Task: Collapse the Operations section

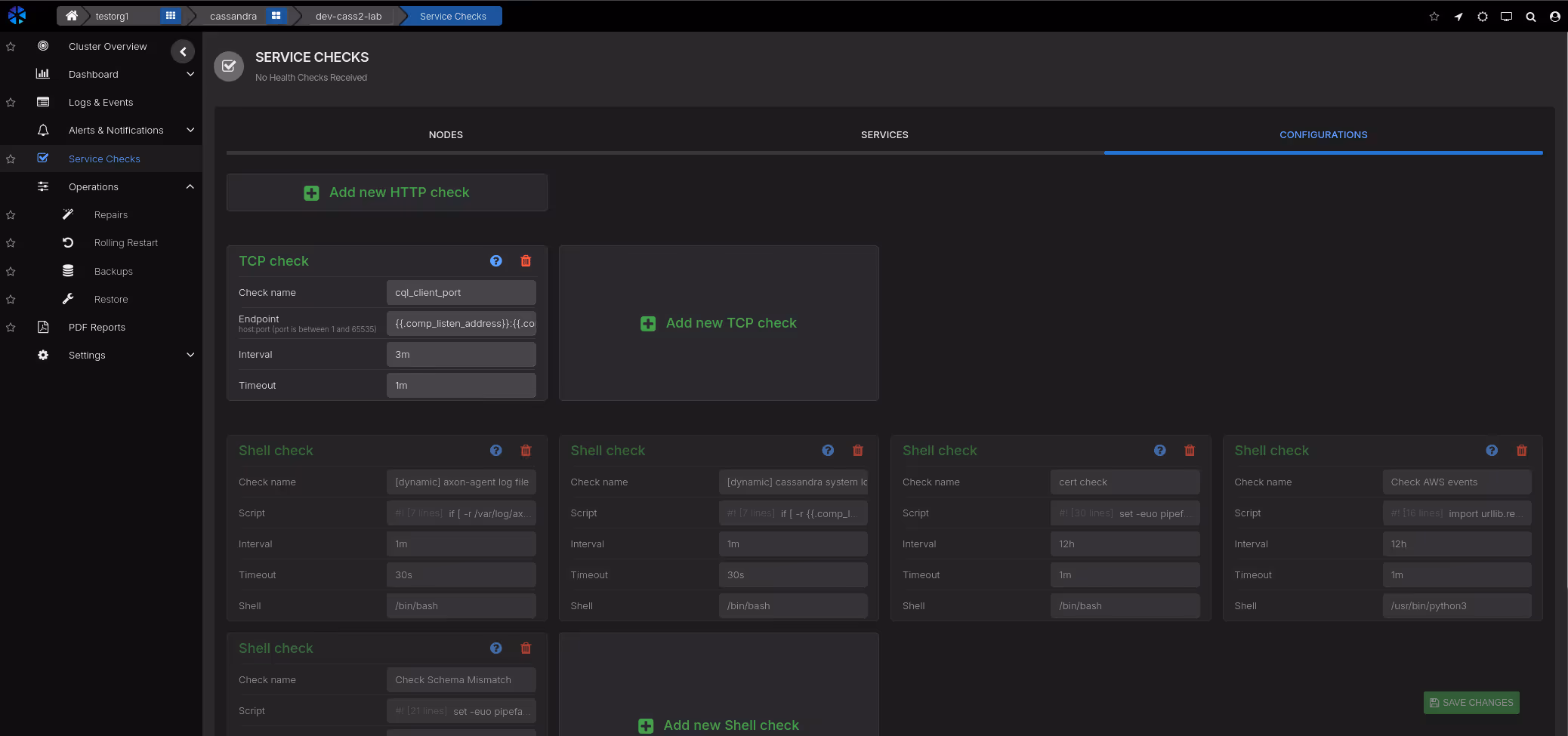Action: tap(190, 187)
